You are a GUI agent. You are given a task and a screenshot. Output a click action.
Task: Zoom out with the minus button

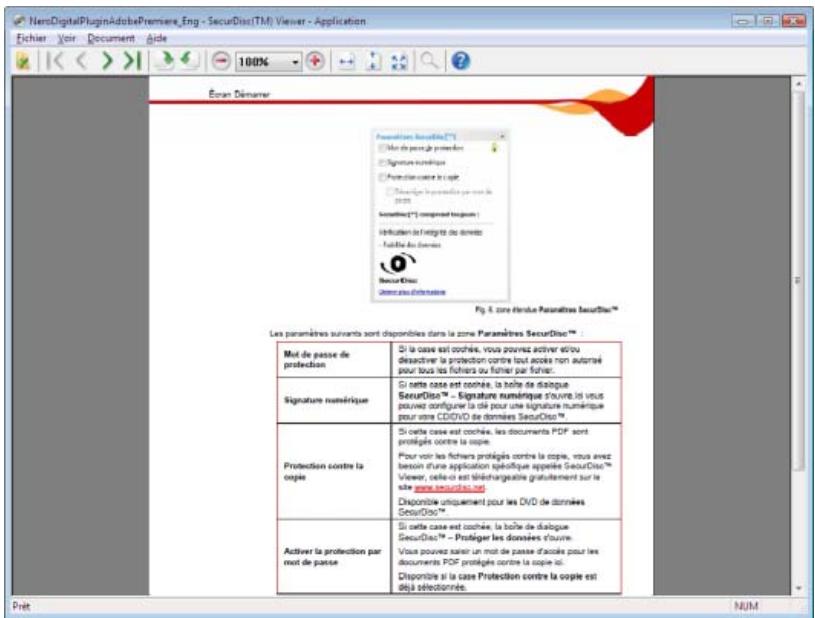coord(221,61)
